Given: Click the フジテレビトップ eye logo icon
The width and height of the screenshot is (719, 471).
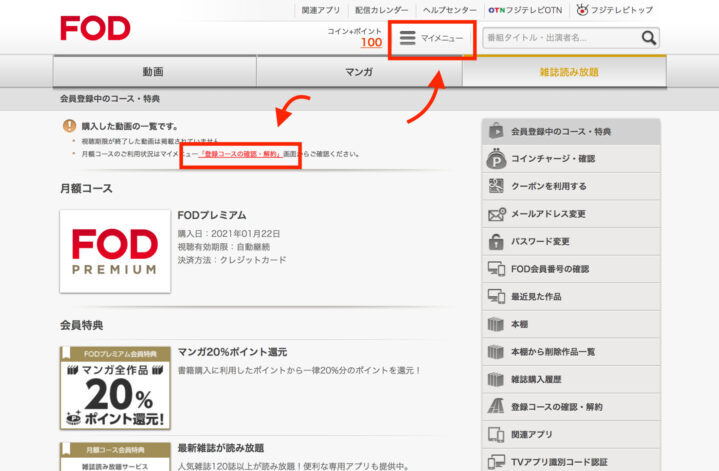Looking at the screenshot, I should [x=582, y=9].
